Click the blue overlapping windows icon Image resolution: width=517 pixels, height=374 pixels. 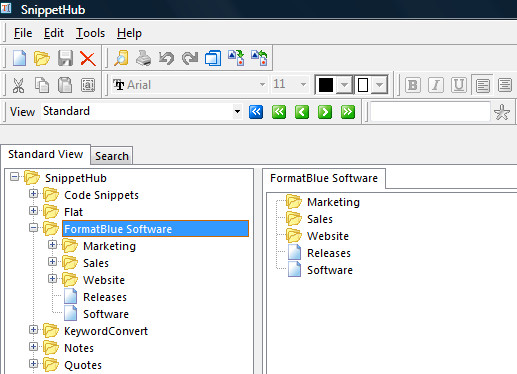[x=213, y=58]
